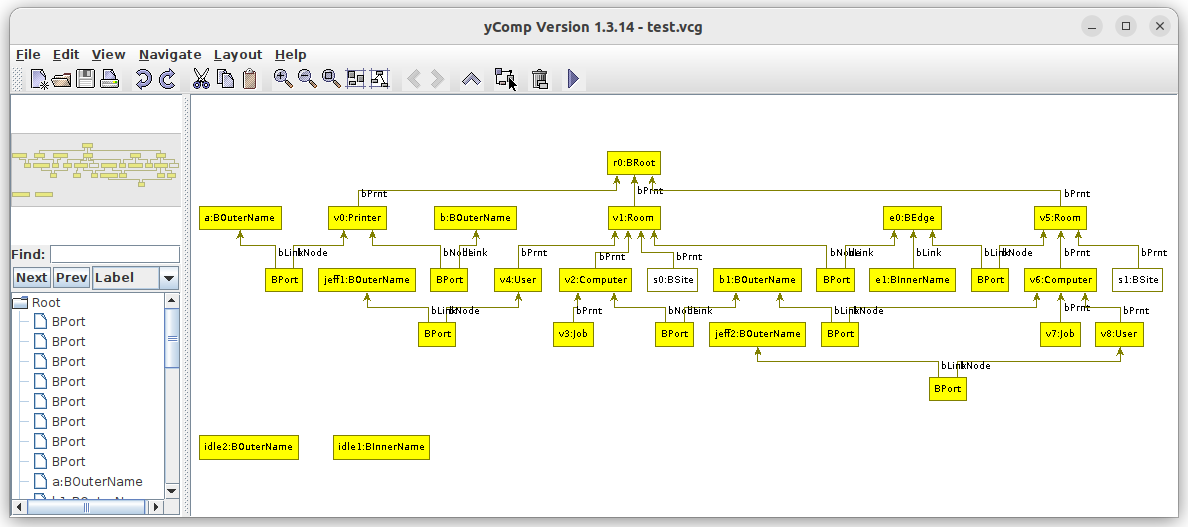Open the Navigate menu
The width and height of the screenshot is (1188, 527).
pos(170,54)
